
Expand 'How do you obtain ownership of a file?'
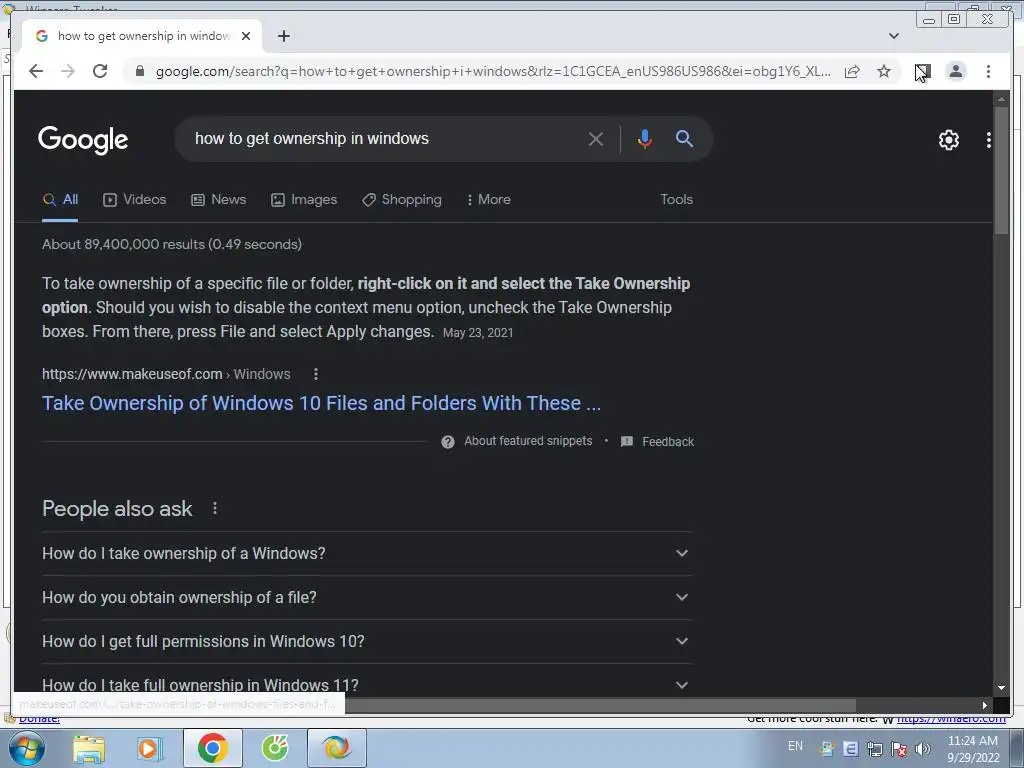(367, 598)
